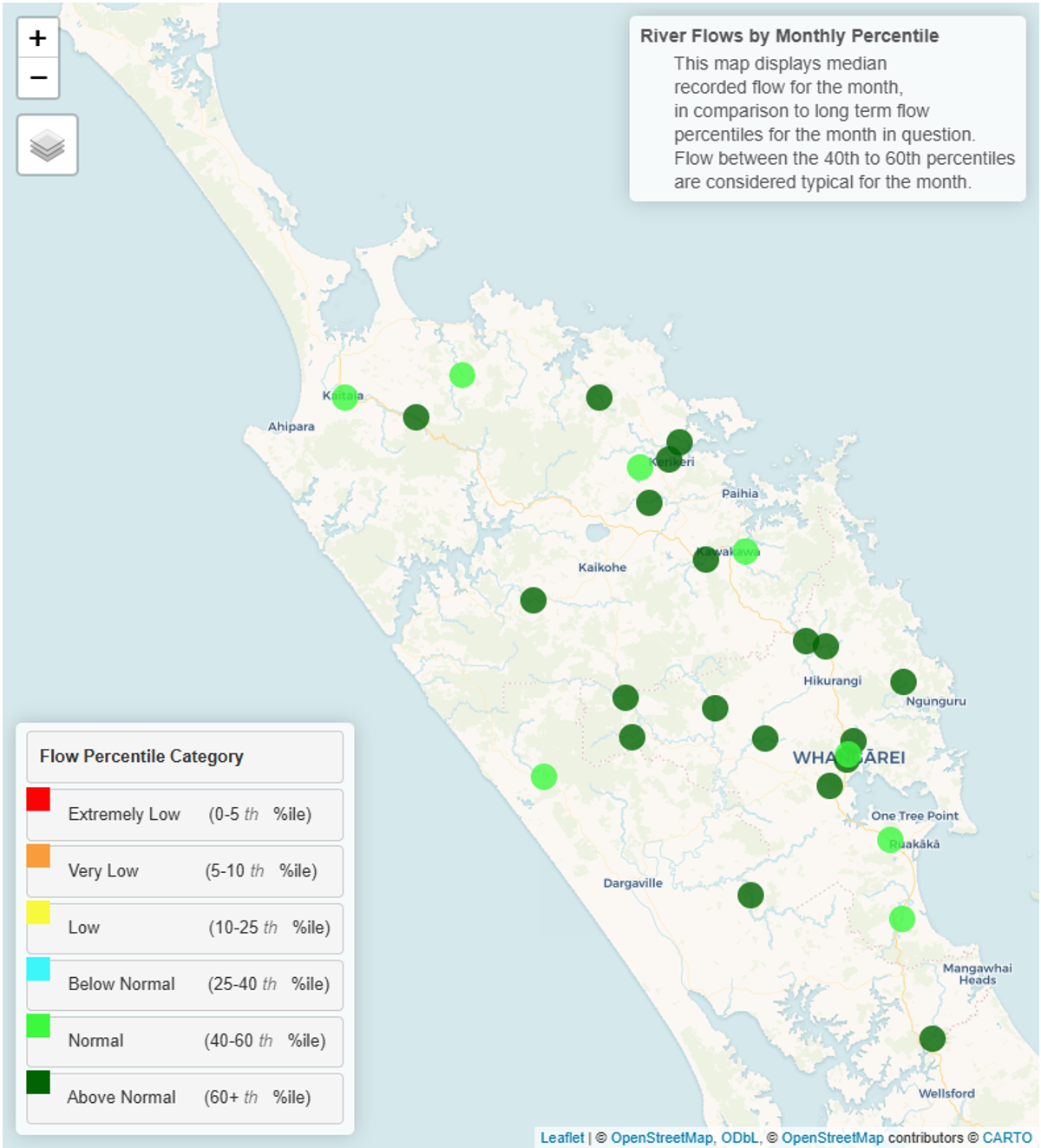Click the cyan Below Normal swatch
Screen dimensions: 1041x1148
(38, 968)
